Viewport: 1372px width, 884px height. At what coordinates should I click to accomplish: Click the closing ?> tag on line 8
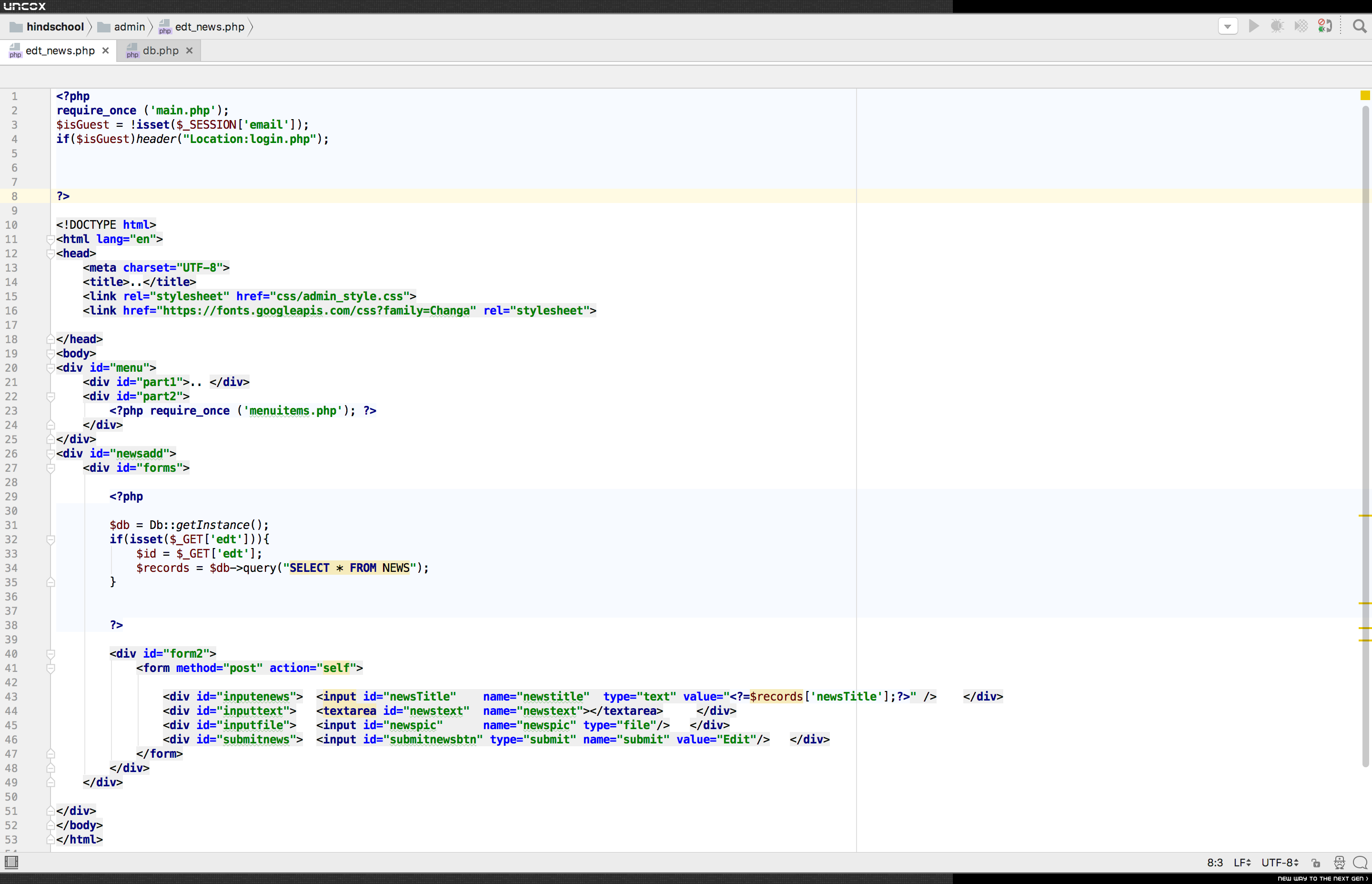coord(63,196)
